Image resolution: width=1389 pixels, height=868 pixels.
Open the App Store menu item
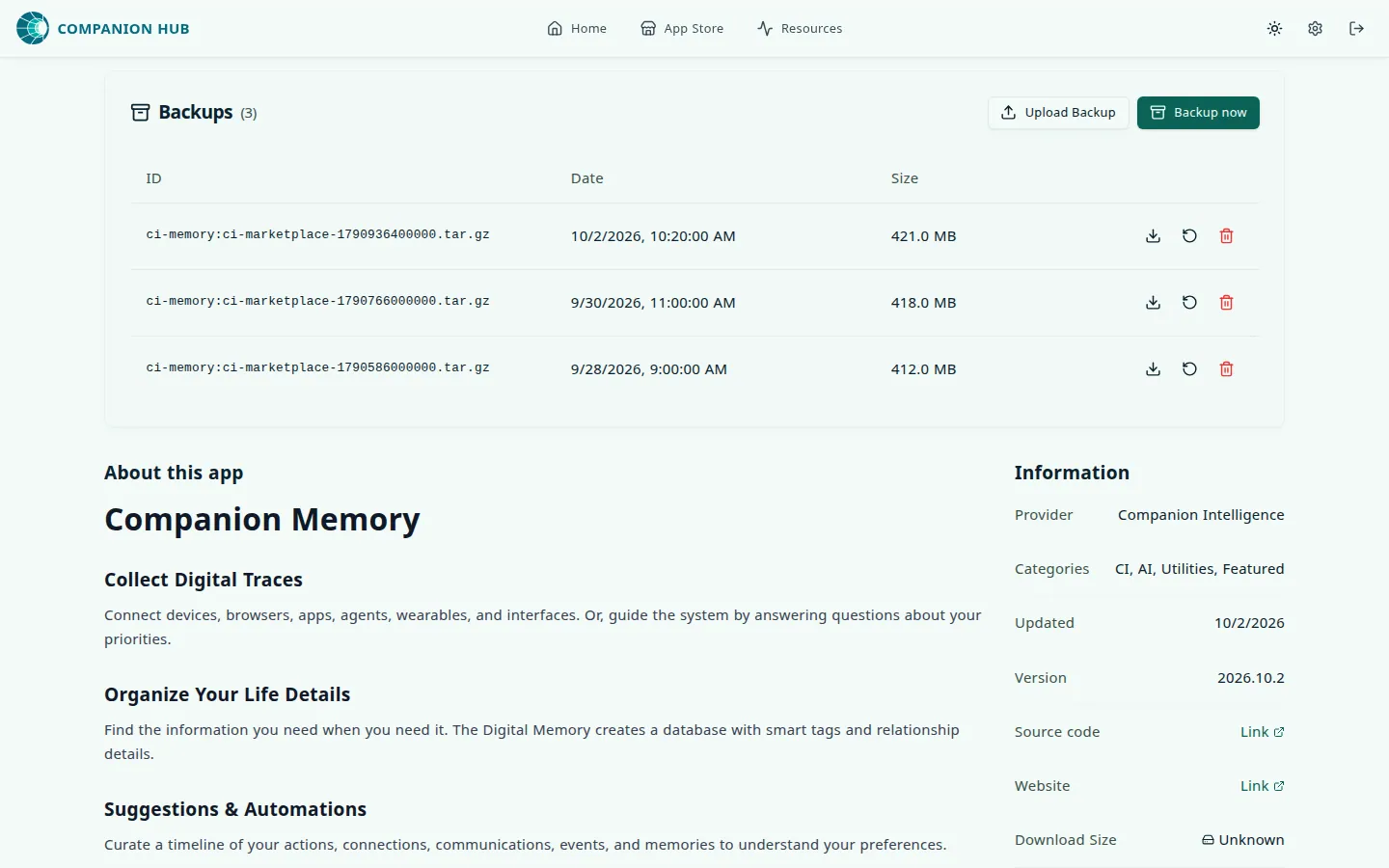pyautogui.click(x=682, y=29)
